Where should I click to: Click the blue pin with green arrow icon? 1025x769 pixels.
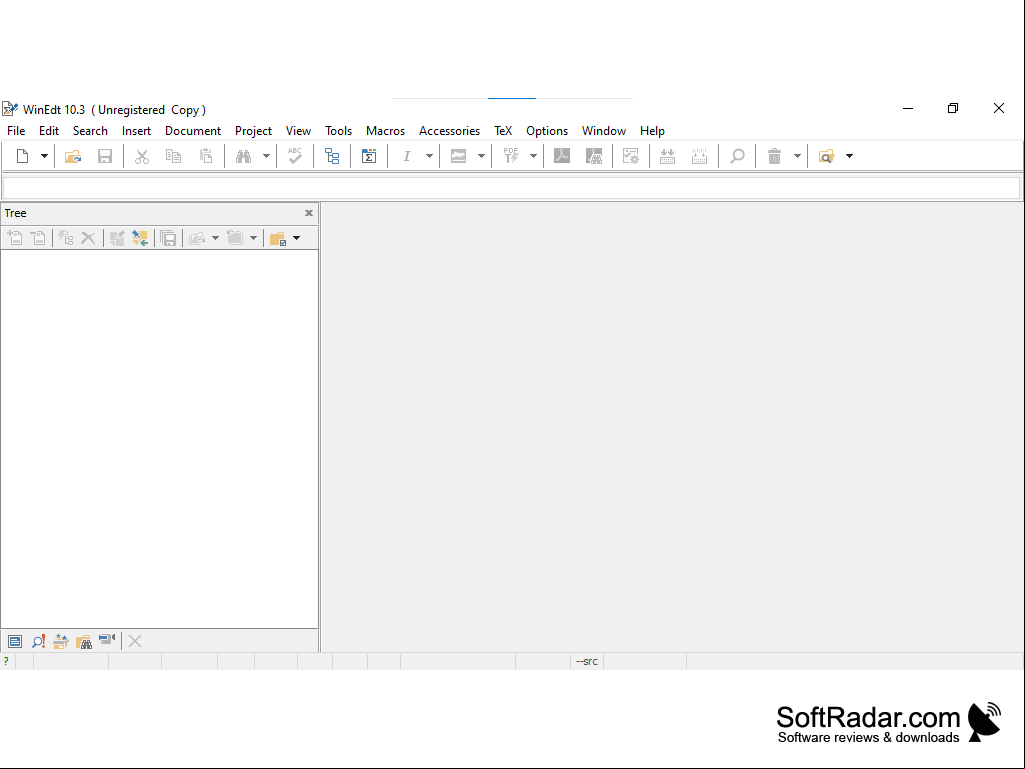click(140, 238)
